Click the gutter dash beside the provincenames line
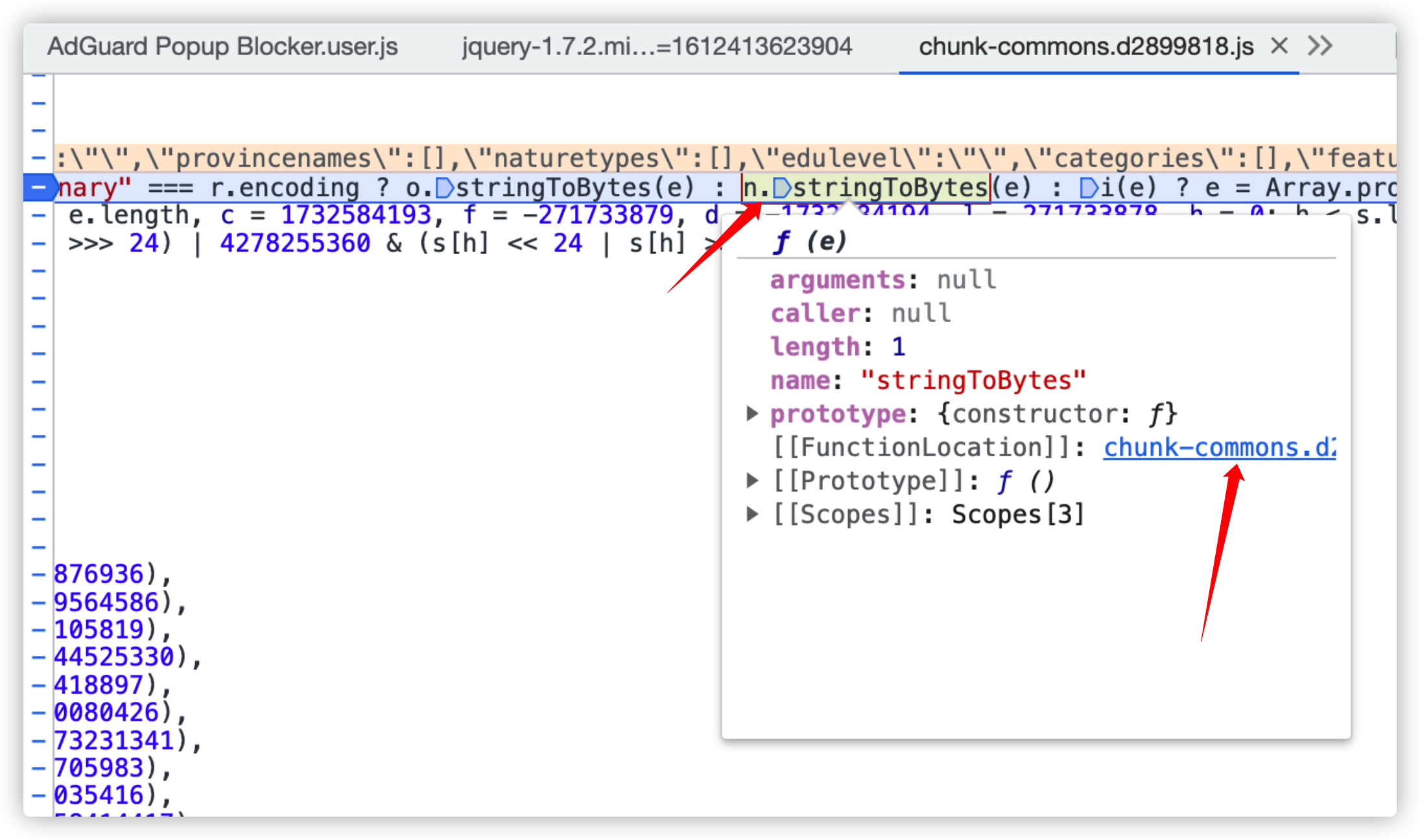Image resolution: width=1420 pixels, height=840 pixels. (x=40, y=158)
